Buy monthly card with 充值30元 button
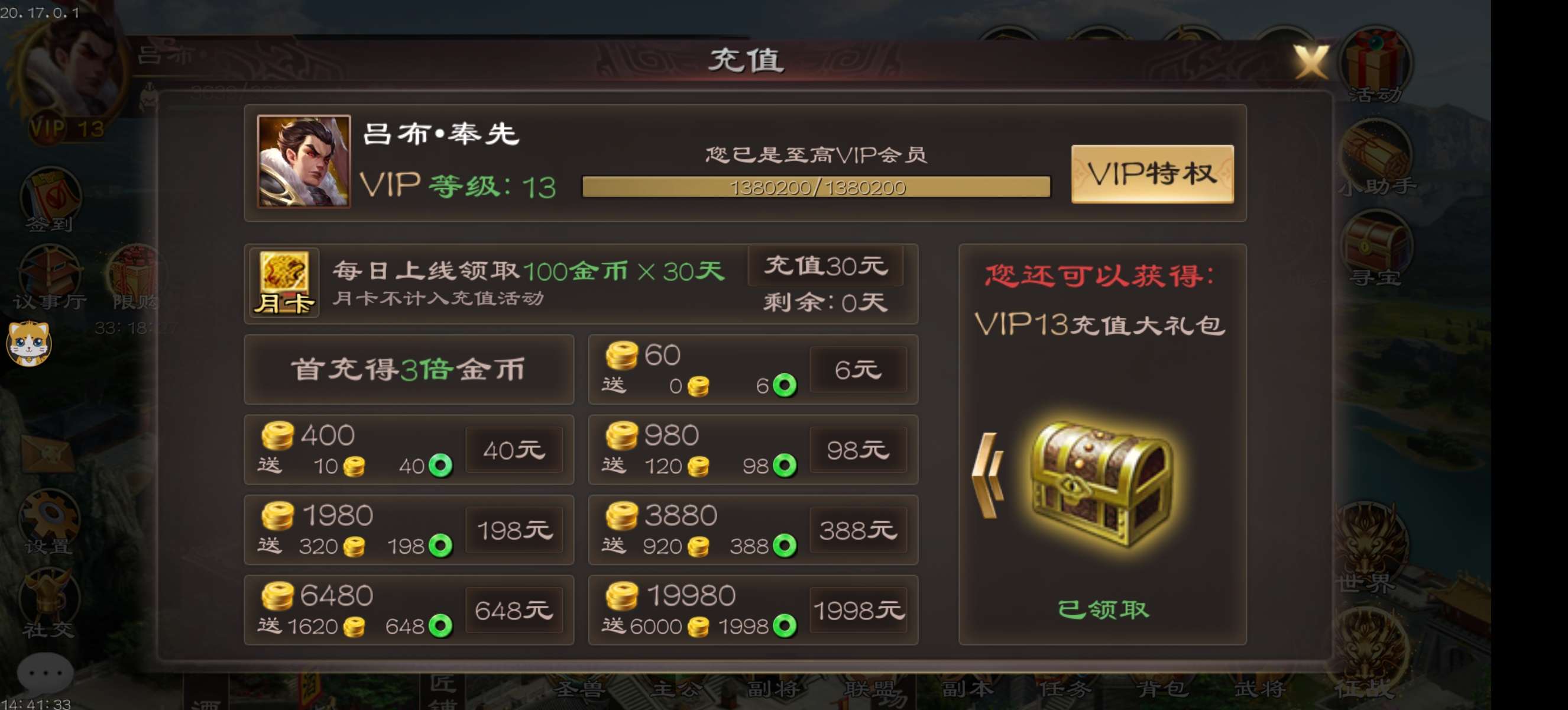 click(x=825, y=266)
